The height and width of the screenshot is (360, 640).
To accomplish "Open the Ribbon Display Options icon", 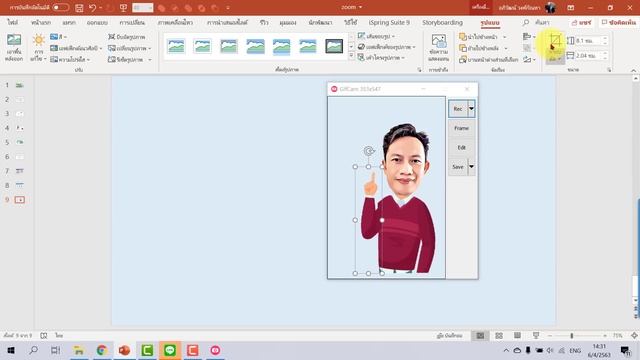I will tap(571, 8).
